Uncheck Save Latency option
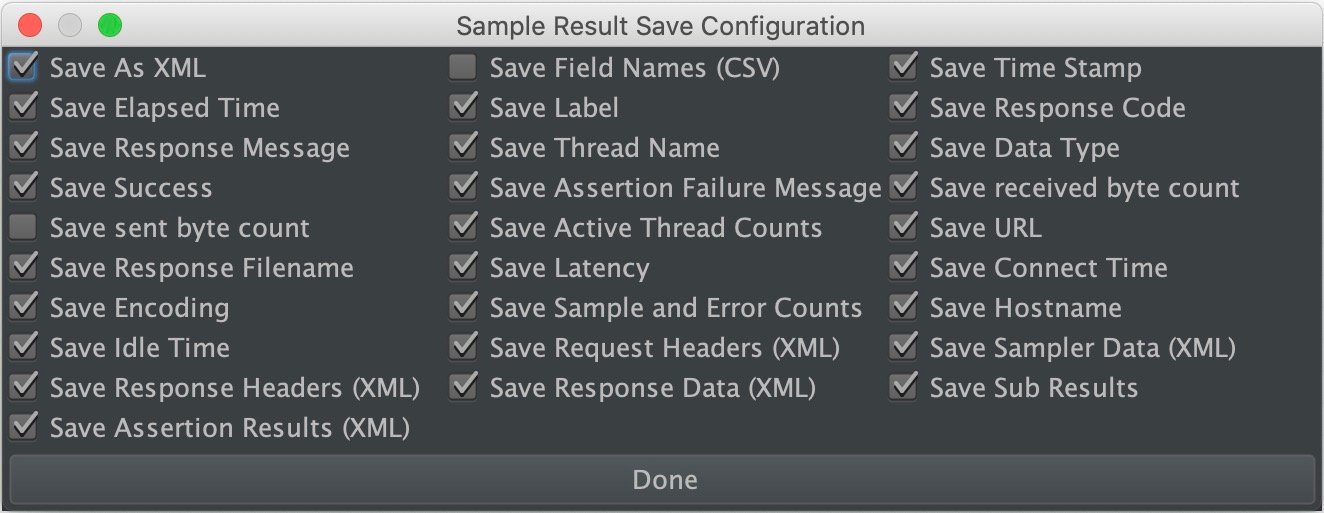The height and width of the screenshot is (513, 1324). pyautogui.click(x=463, y=268)
